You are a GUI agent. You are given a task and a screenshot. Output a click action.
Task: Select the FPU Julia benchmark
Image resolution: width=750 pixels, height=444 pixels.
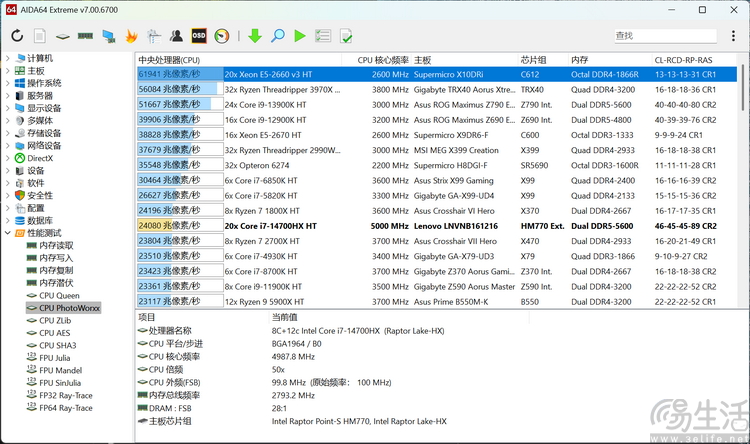55,358
